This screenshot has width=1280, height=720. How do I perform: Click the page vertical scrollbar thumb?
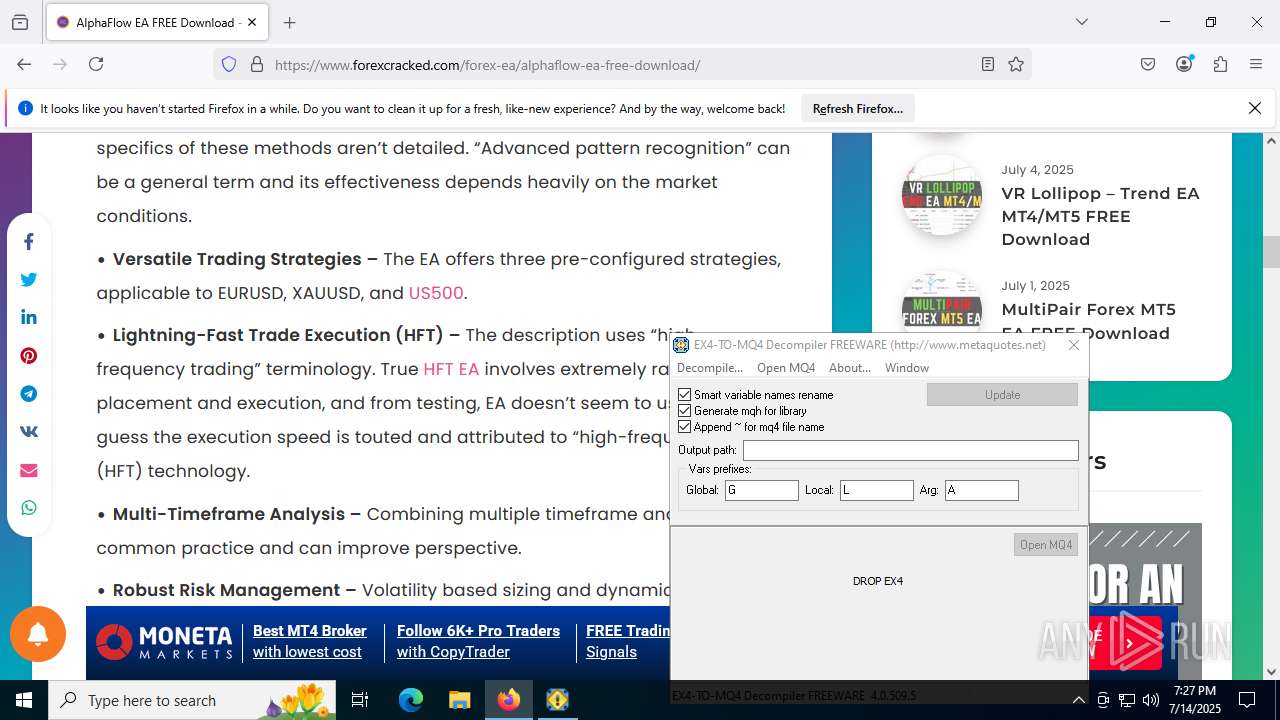click(x=1271, y=251)
